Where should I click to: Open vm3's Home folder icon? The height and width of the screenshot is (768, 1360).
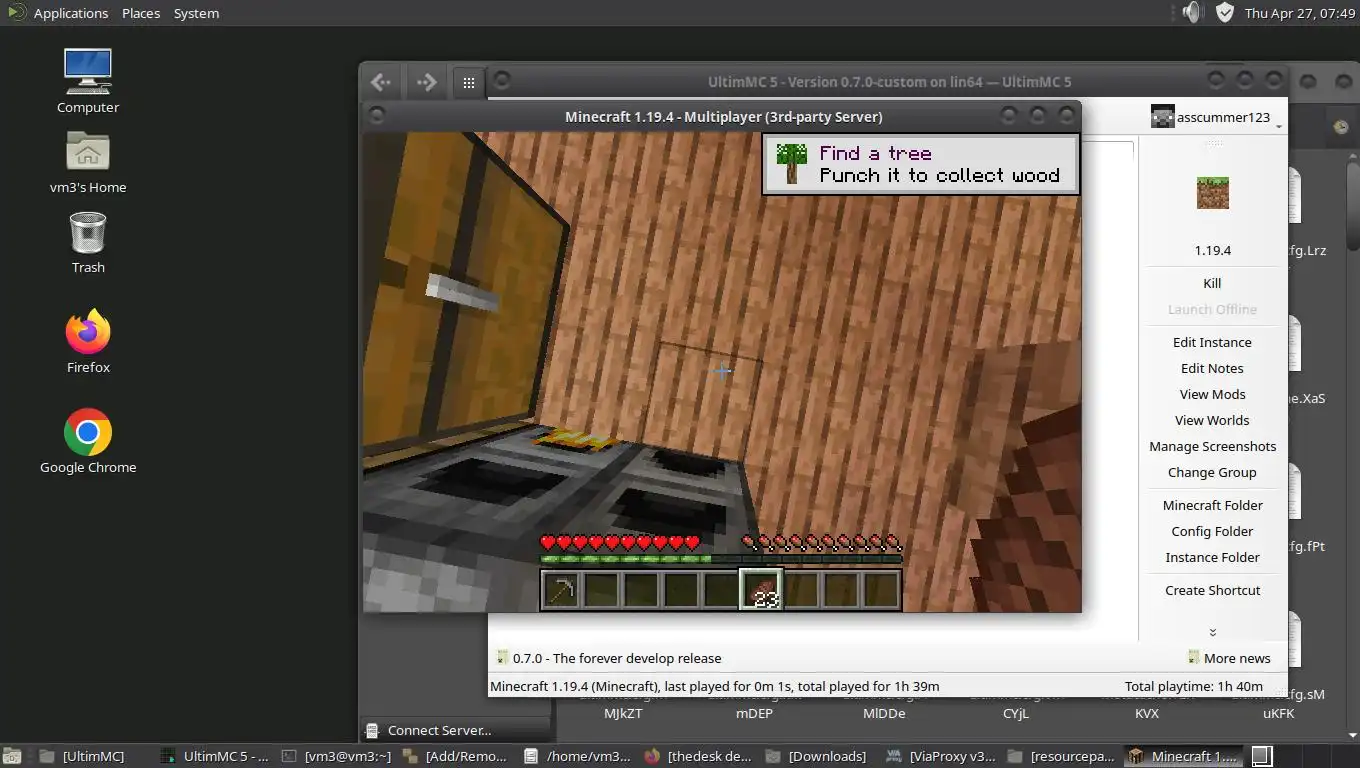pos(88,152)
